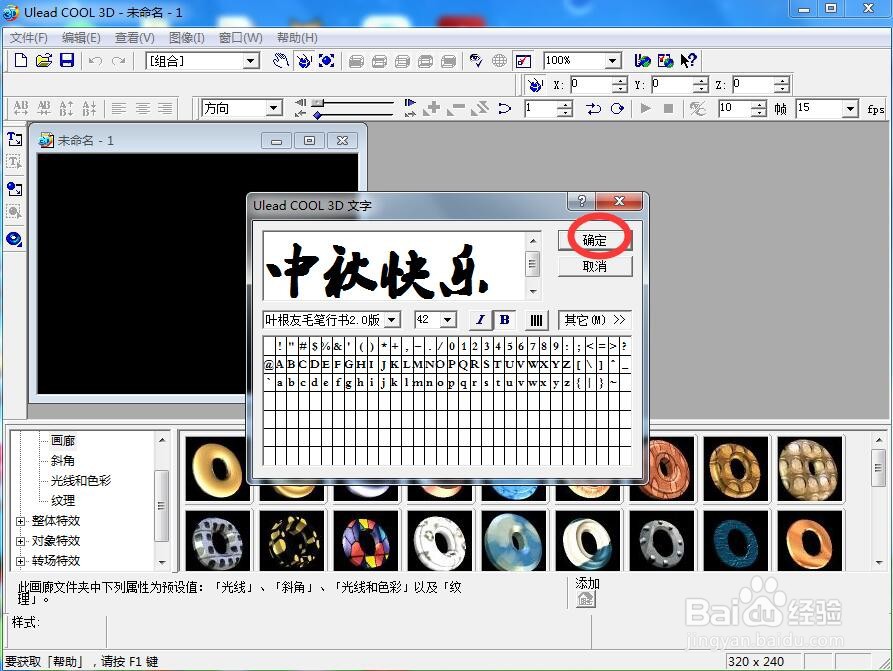The height and width of the screenshot is (671, 893).
Task: Click the globe icon in the standard toolbar
Action: 499,60
